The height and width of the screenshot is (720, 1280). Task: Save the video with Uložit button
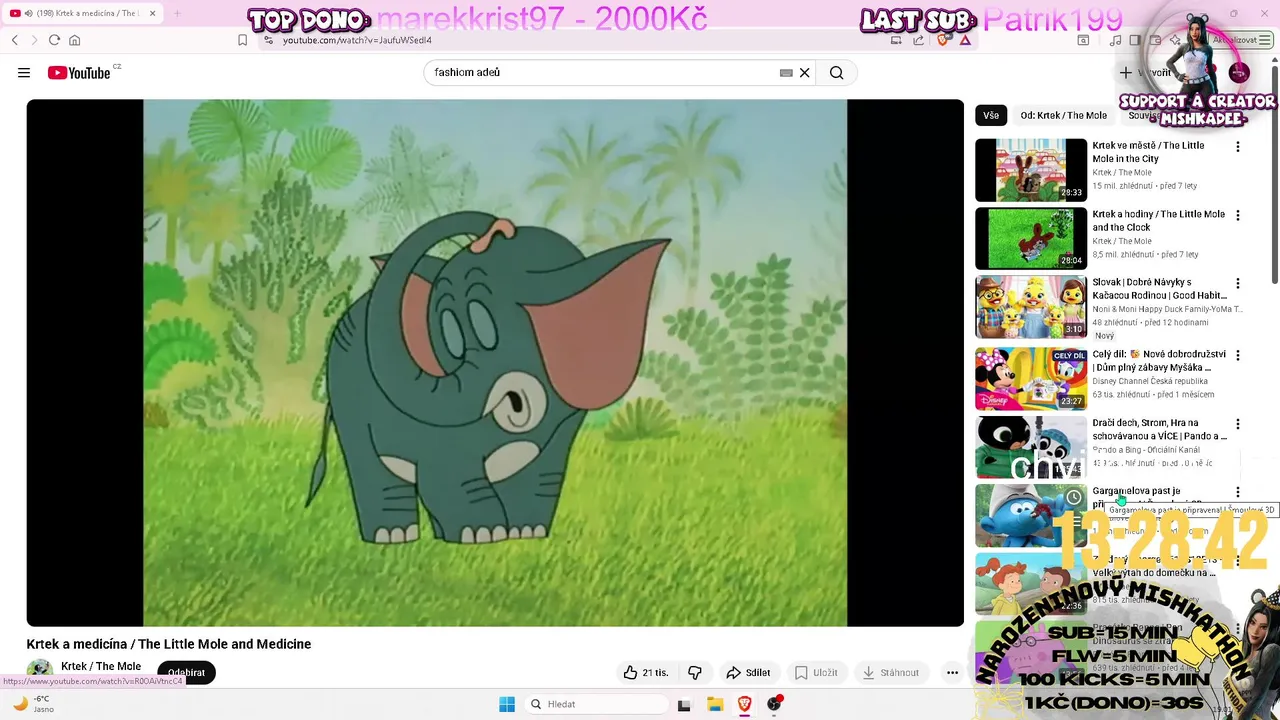(x=816, y=673)
